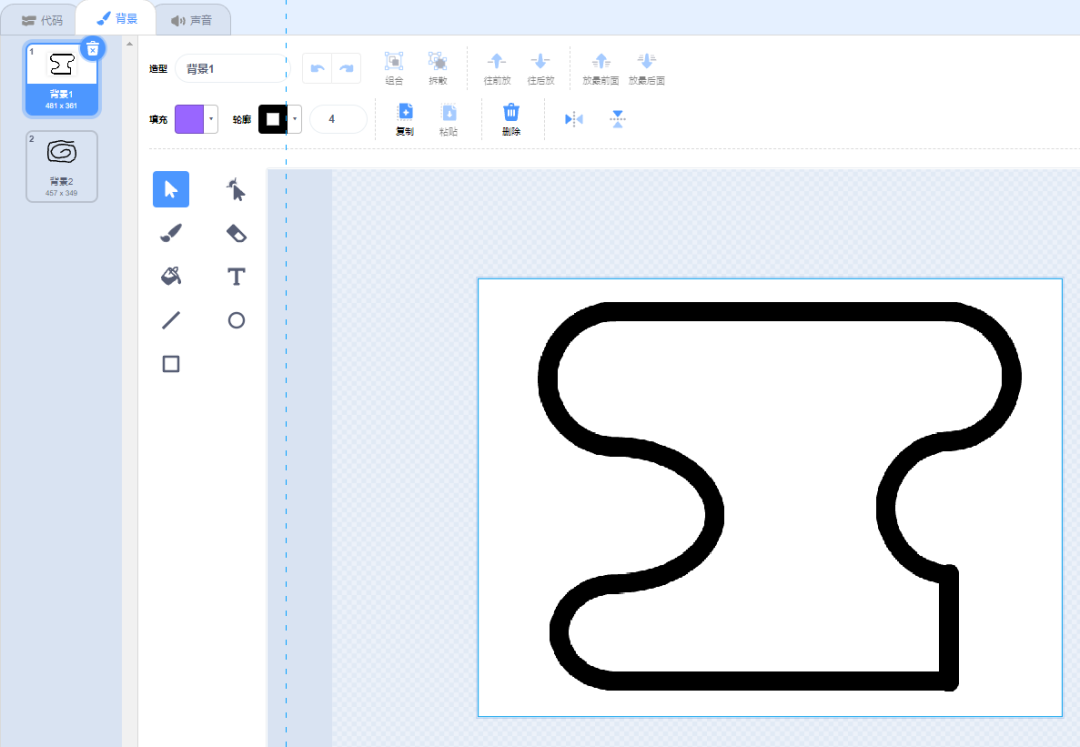
Task: Select the arrow Select tool
Action: tap(171, 189)
